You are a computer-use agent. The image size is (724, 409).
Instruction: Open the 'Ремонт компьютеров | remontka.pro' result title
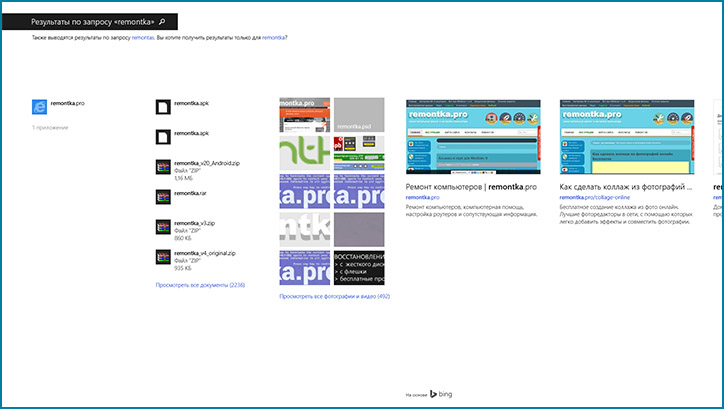[471, 187]
